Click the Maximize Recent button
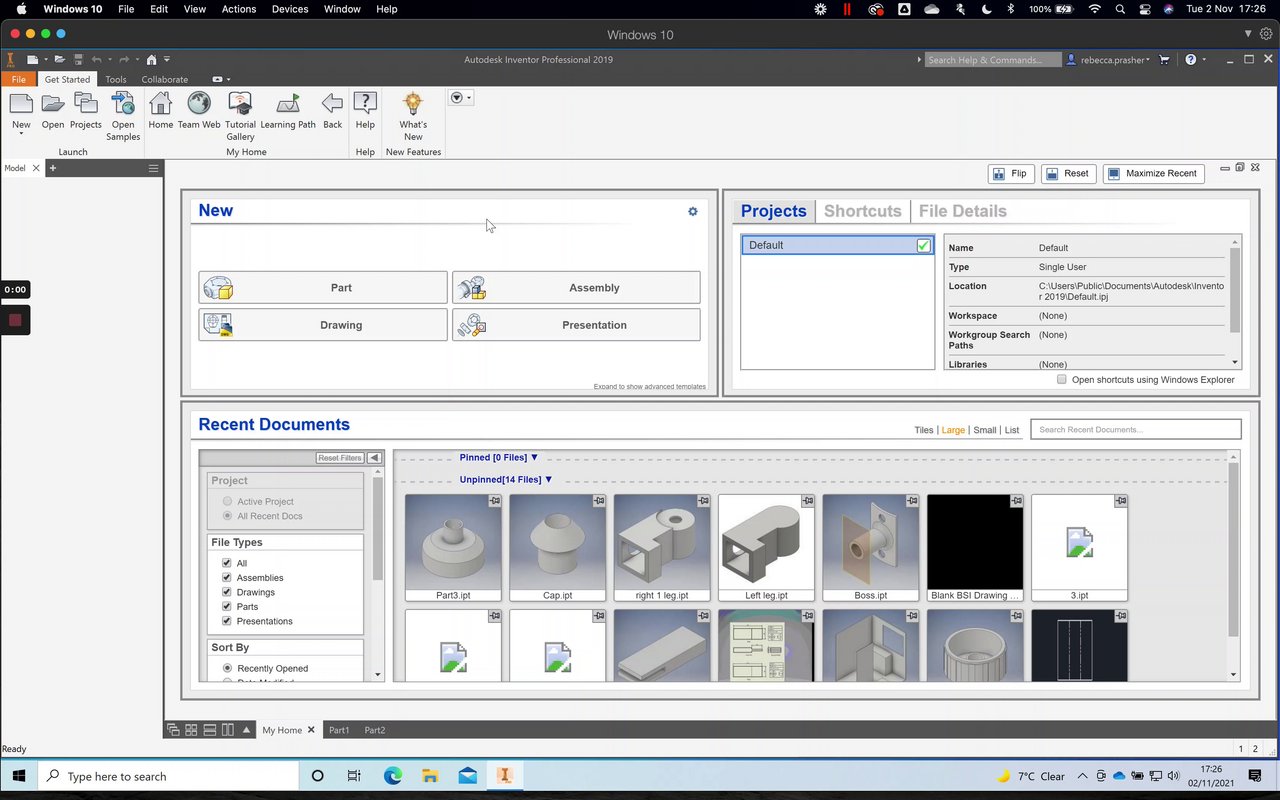 pos(1153,174)
